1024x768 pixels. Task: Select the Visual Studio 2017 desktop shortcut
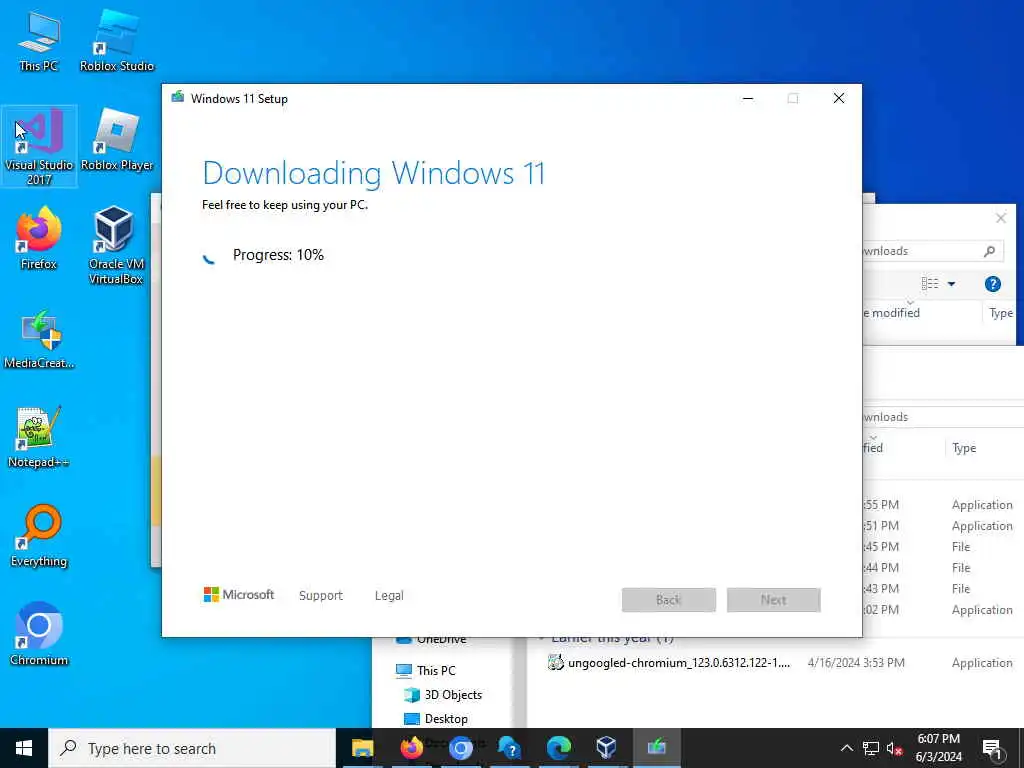pyautogui.click(x=39, y=146)
